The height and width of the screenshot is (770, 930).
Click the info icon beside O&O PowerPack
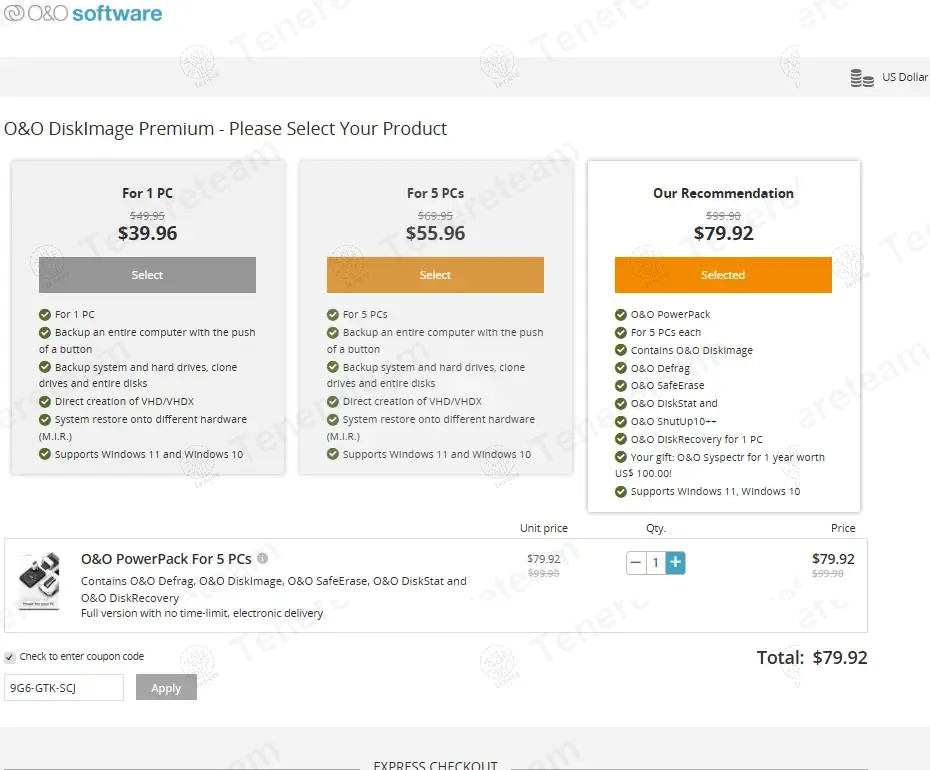click(x=263, y=559)
